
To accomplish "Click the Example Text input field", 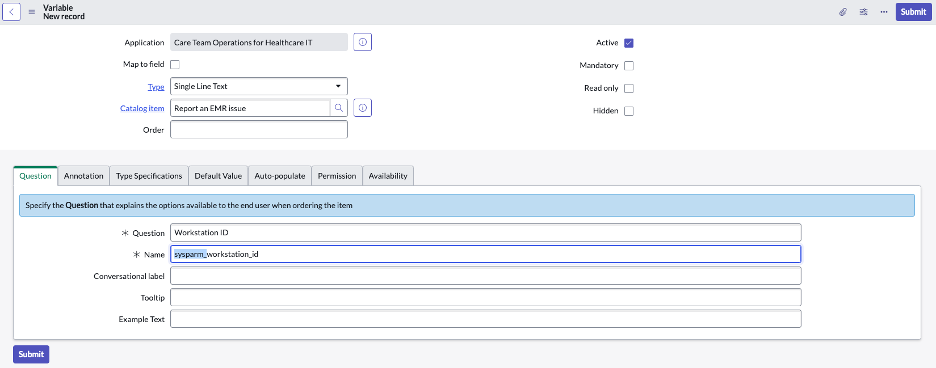I will point(485,319).
